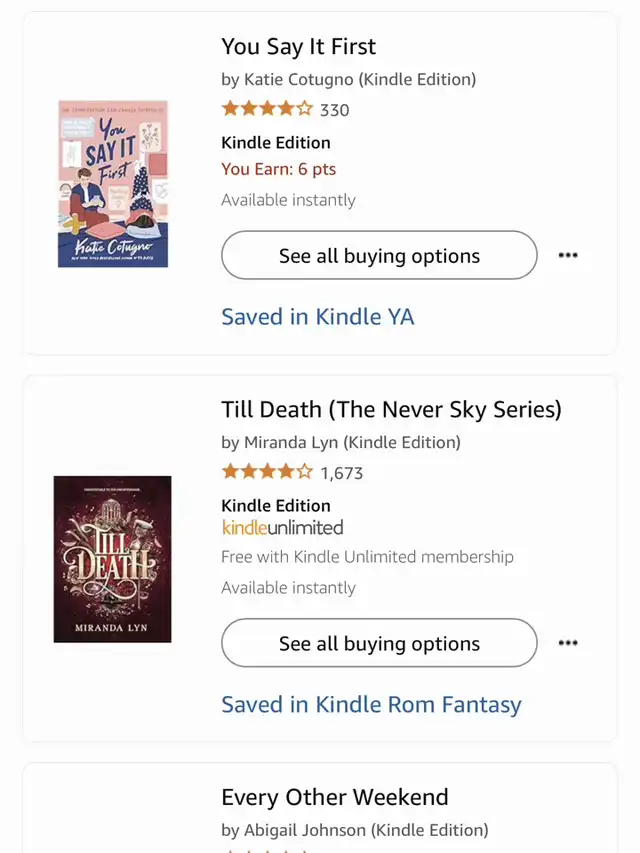The image size is (640, 853).
Task: Open You Say It First cover image
Action: [113, 184]
